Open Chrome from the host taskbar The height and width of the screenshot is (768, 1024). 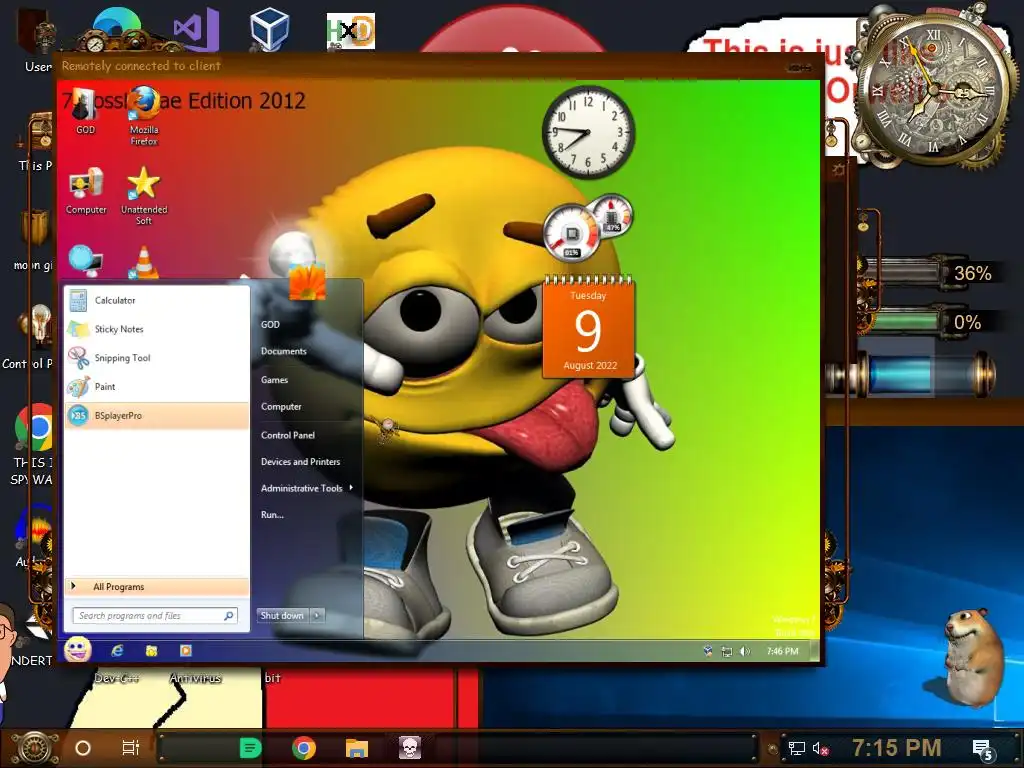pos(304,748)
